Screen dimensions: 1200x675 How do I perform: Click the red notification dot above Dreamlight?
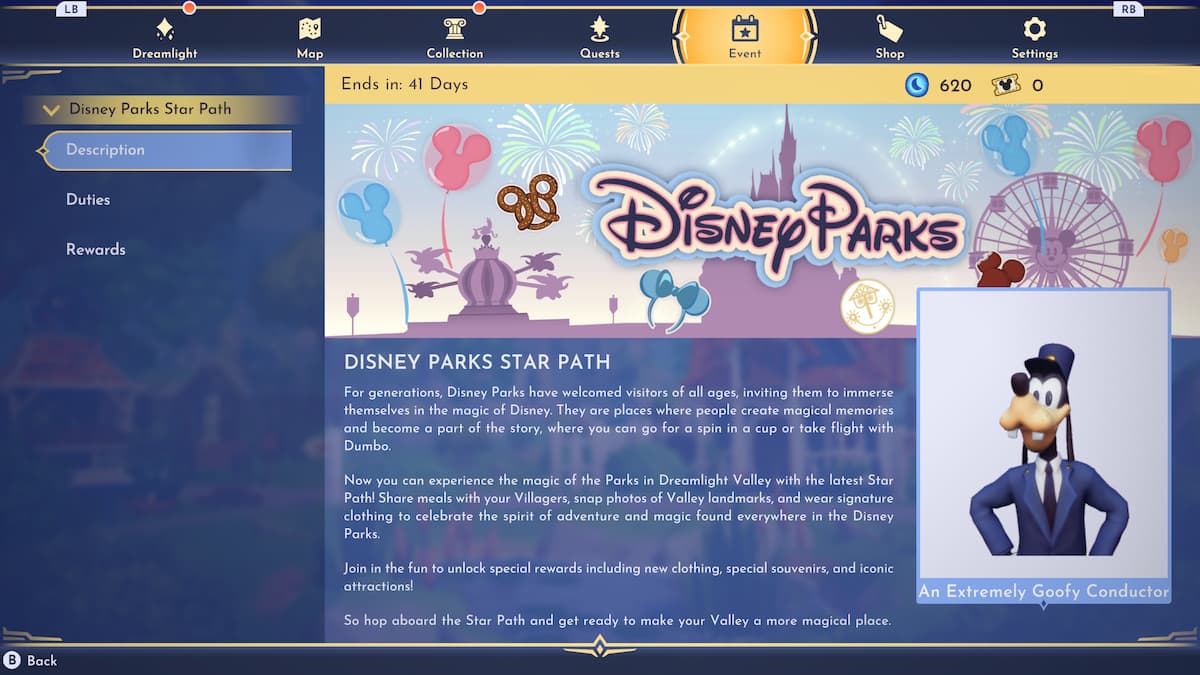tap(189, 7)
